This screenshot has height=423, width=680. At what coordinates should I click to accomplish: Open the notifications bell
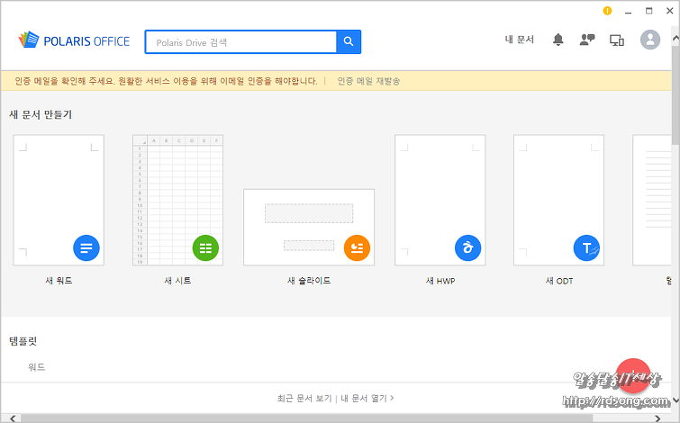(x=558, y=40)
